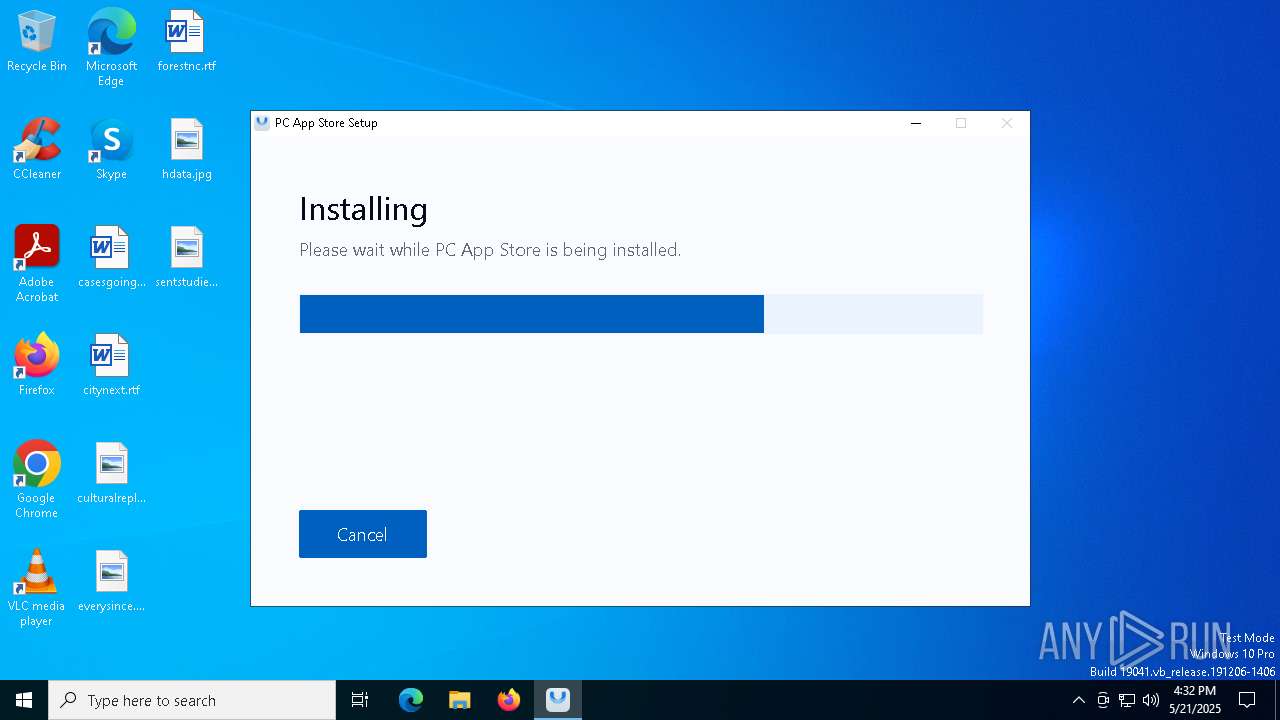
Task: Open the Action Center notifications
Action: (1247, 700)
